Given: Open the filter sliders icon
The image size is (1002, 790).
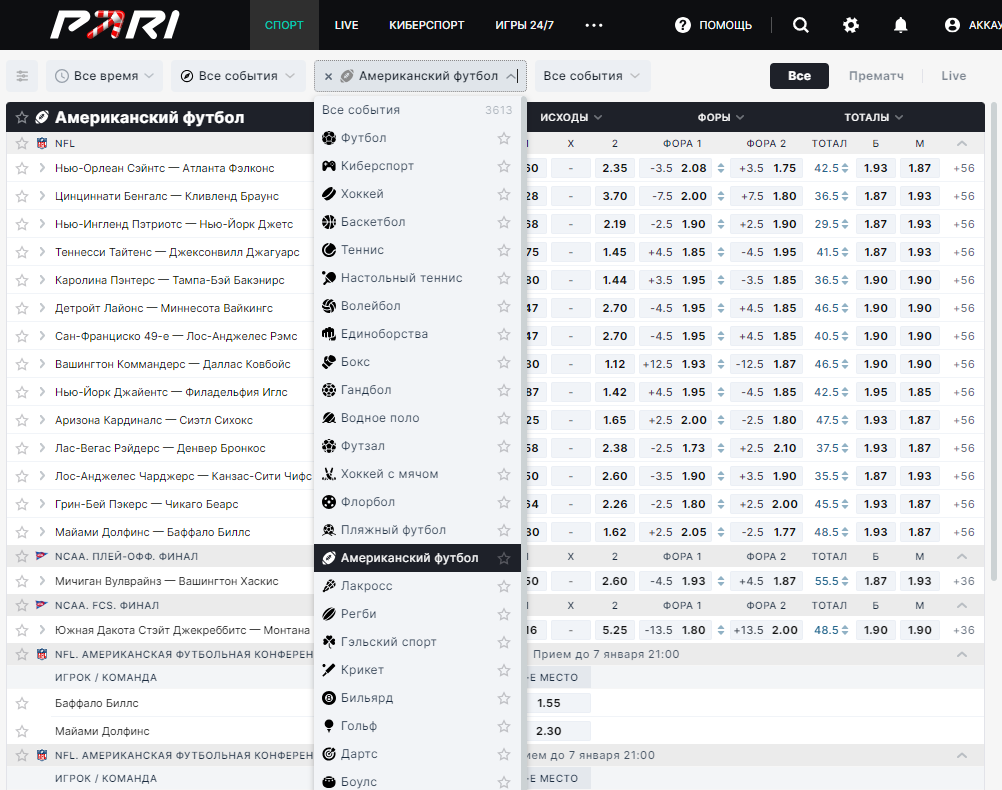Looking at the screenshot, I should click(22, 76).
